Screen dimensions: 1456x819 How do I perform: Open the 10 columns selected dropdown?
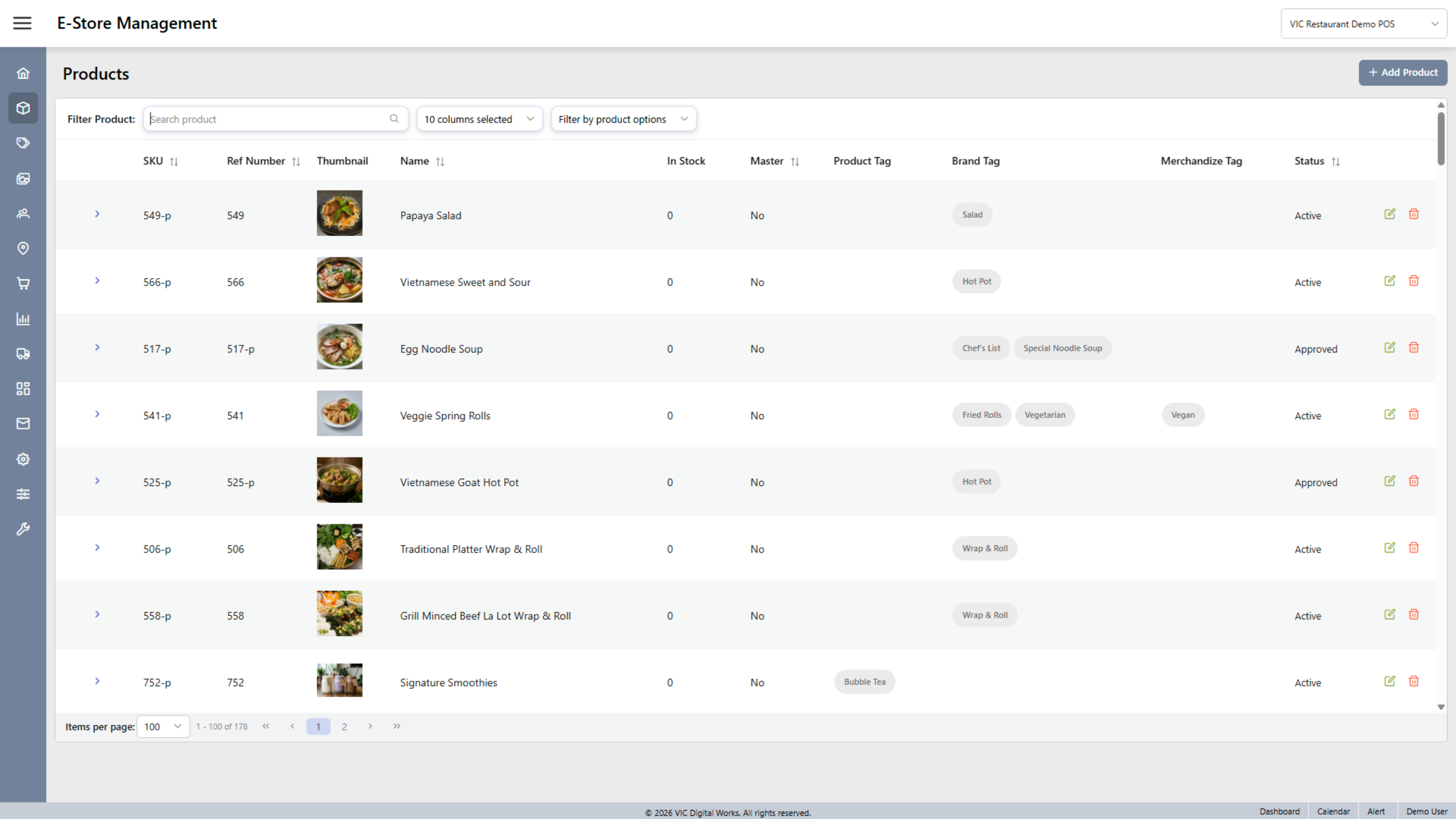coord(479,118)
